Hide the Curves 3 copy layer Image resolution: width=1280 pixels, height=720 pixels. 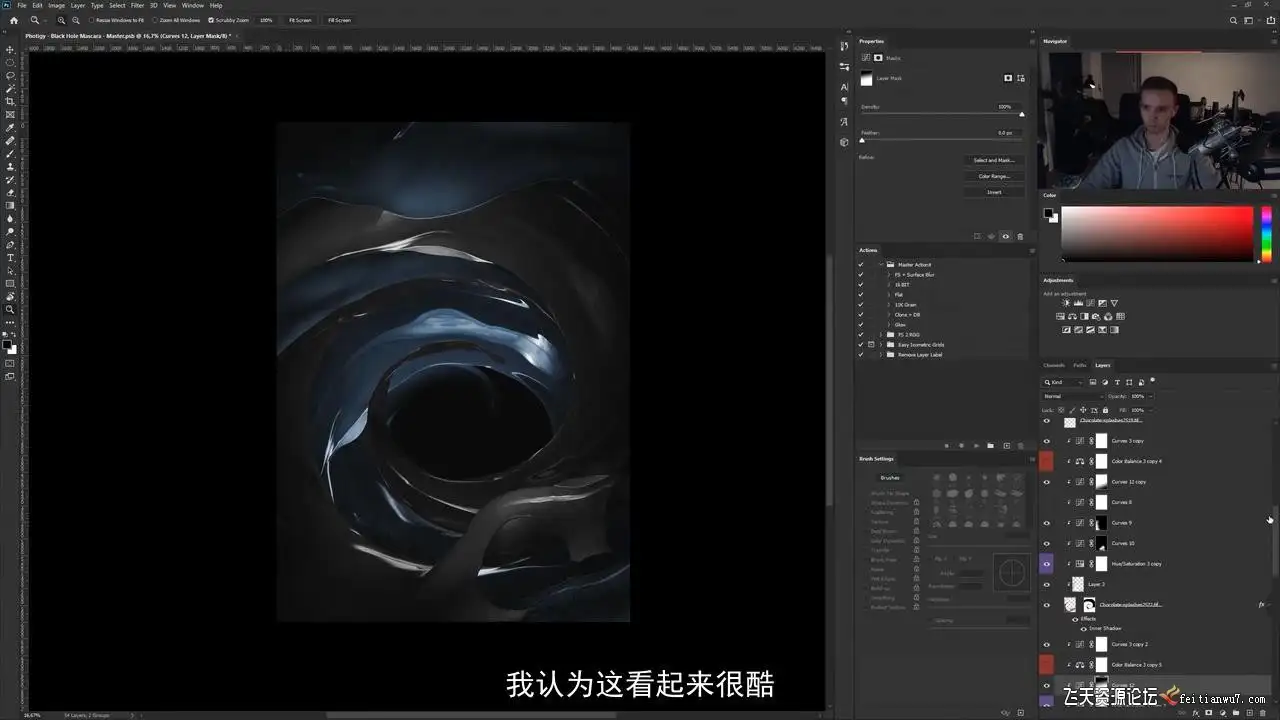coord(1047,441)
